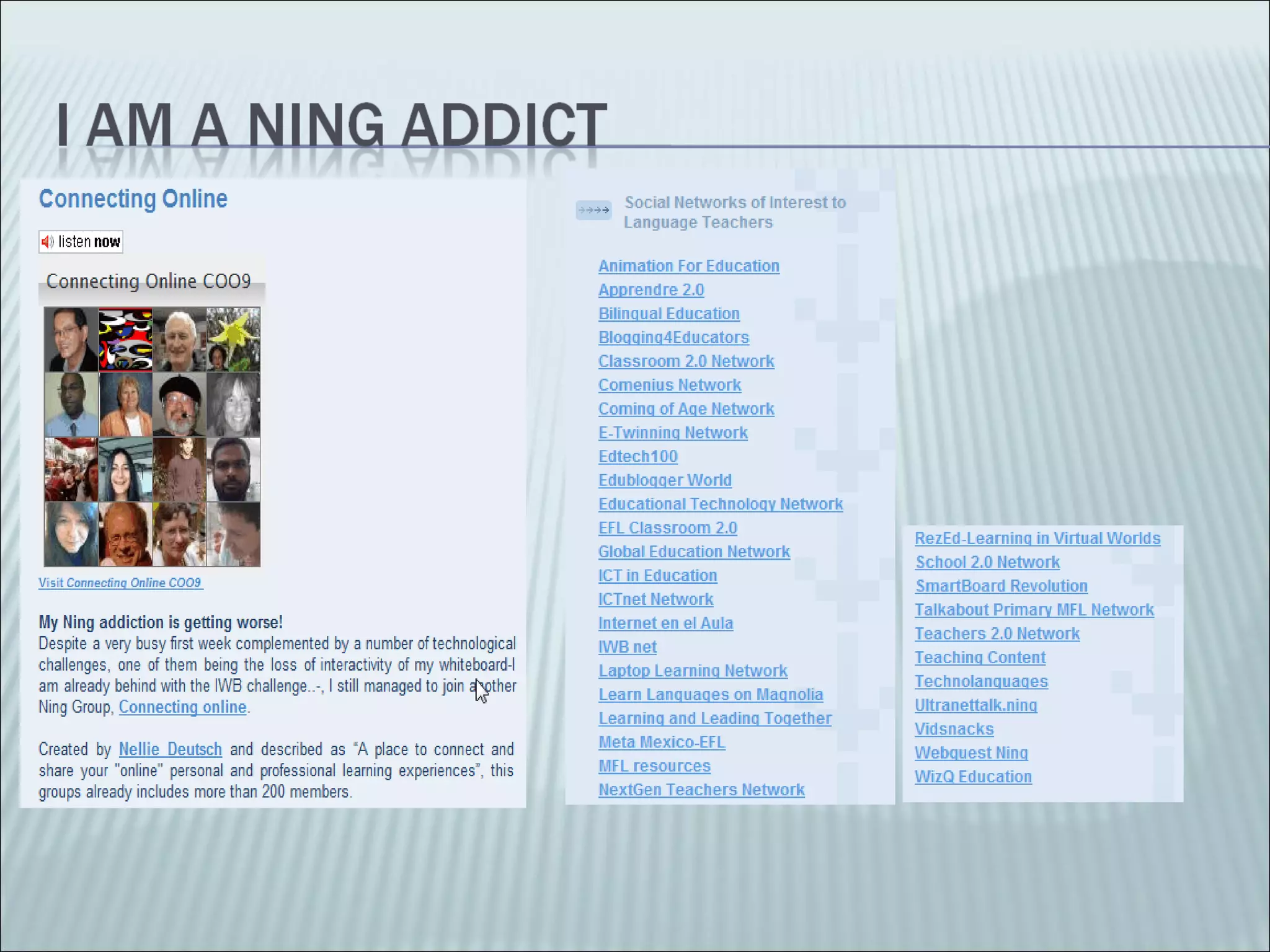This screenshot has width=1270, height=952.
Task: Open the Nellie Deutsch profile link
Action: tap(170, 749)
